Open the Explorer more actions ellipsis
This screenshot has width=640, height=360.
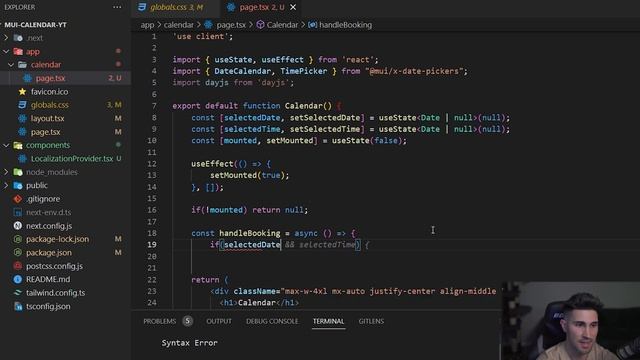click(117, 7)
